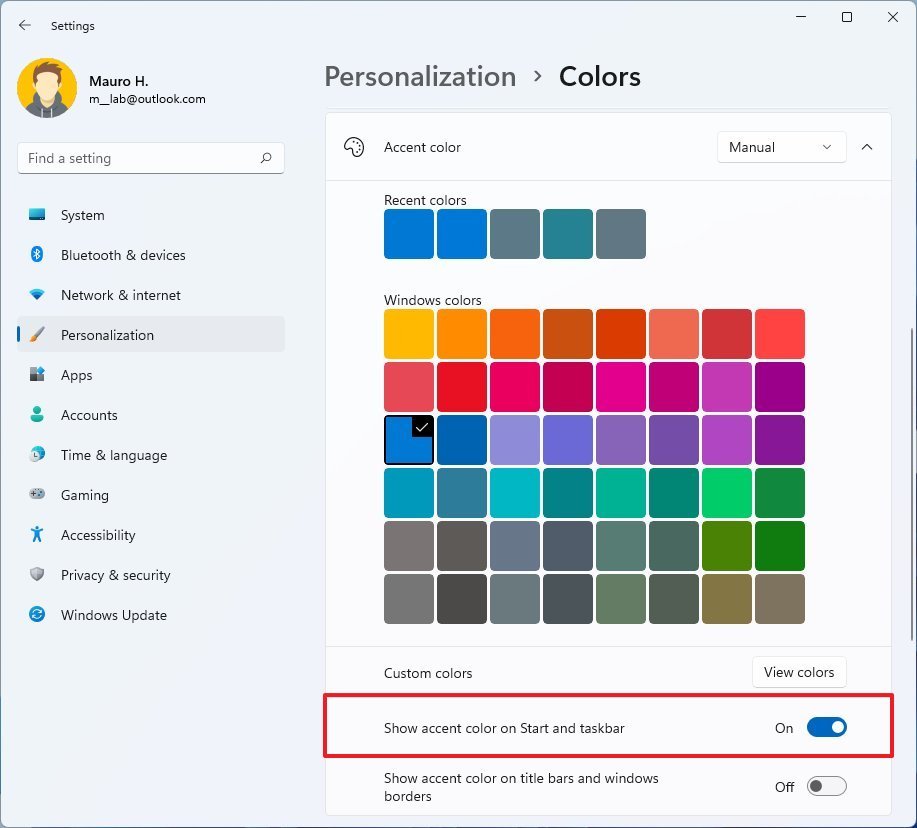Pick the yellow Windows color swatch
The width and height of the screenshot is (917, 828).
pyautogui.click(x=408, y=333)
